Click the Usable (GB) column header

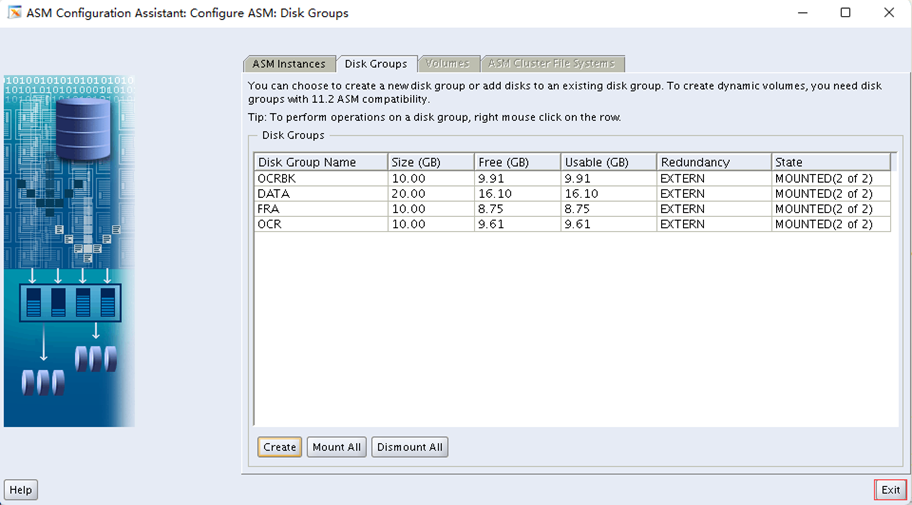608,162
